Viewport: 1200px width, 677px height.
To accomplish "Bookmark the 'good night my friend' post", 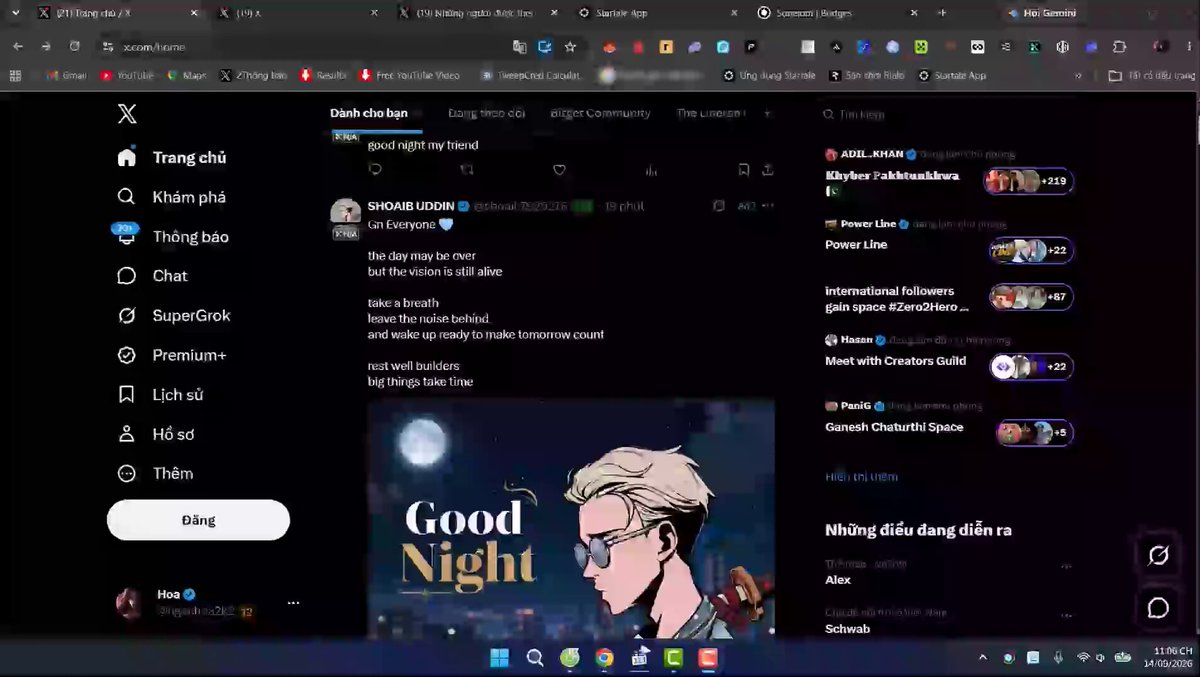I will pyautogui.click(x=743, y=170).
